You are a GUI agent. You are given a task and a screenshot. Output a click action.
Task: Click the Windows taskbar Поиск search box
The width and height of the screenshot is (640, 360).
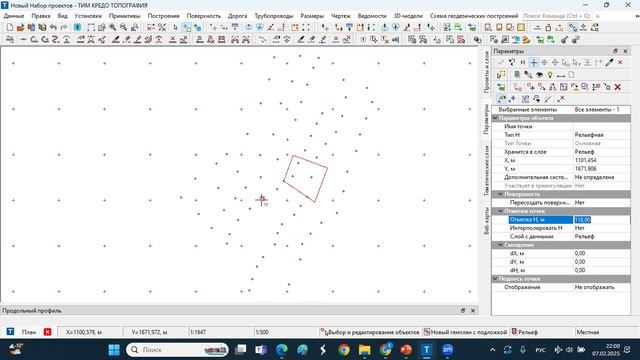coord(177,350)
